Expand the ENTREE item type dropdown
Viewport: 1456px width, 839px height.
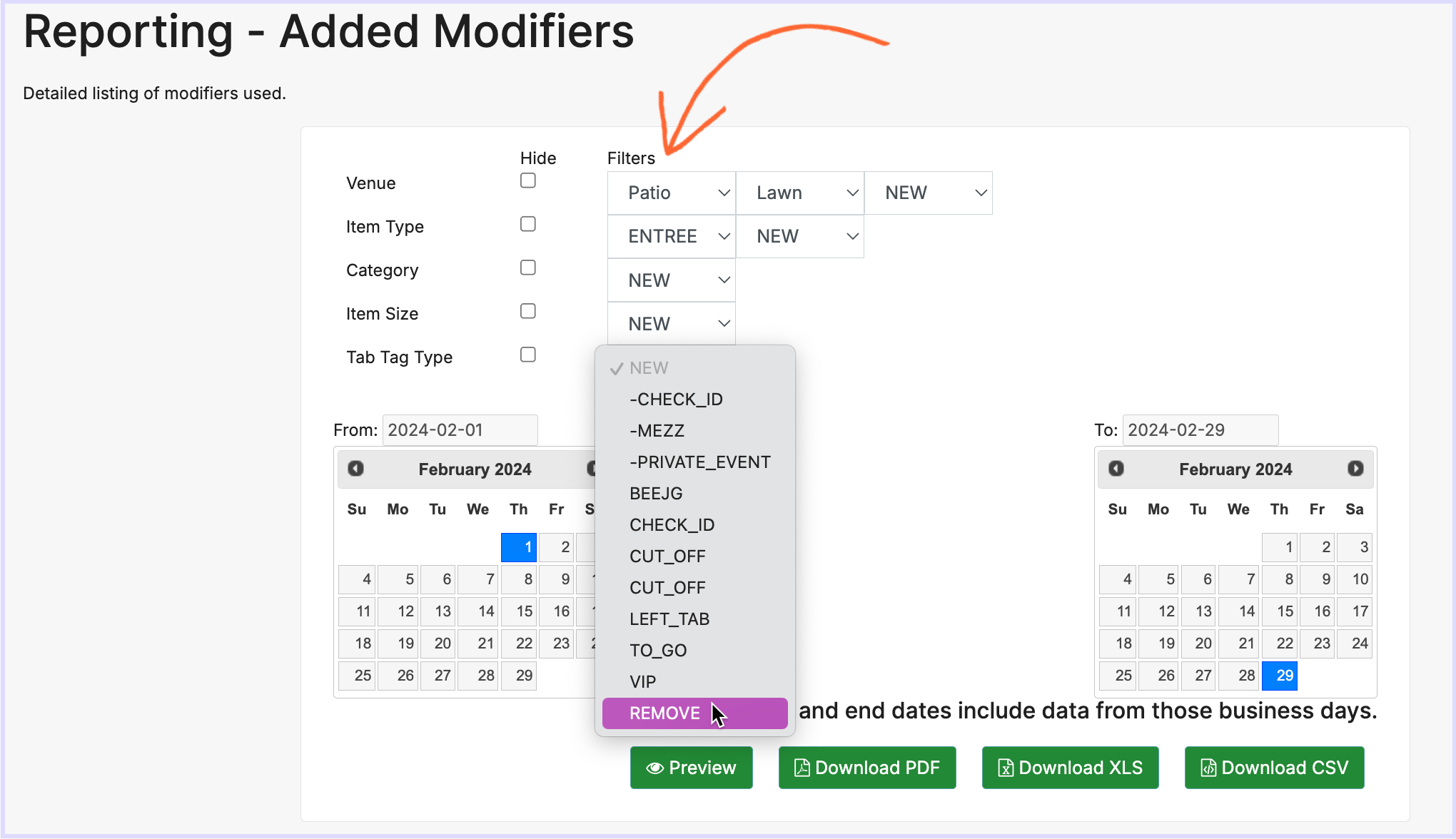[x=671, y=236]
